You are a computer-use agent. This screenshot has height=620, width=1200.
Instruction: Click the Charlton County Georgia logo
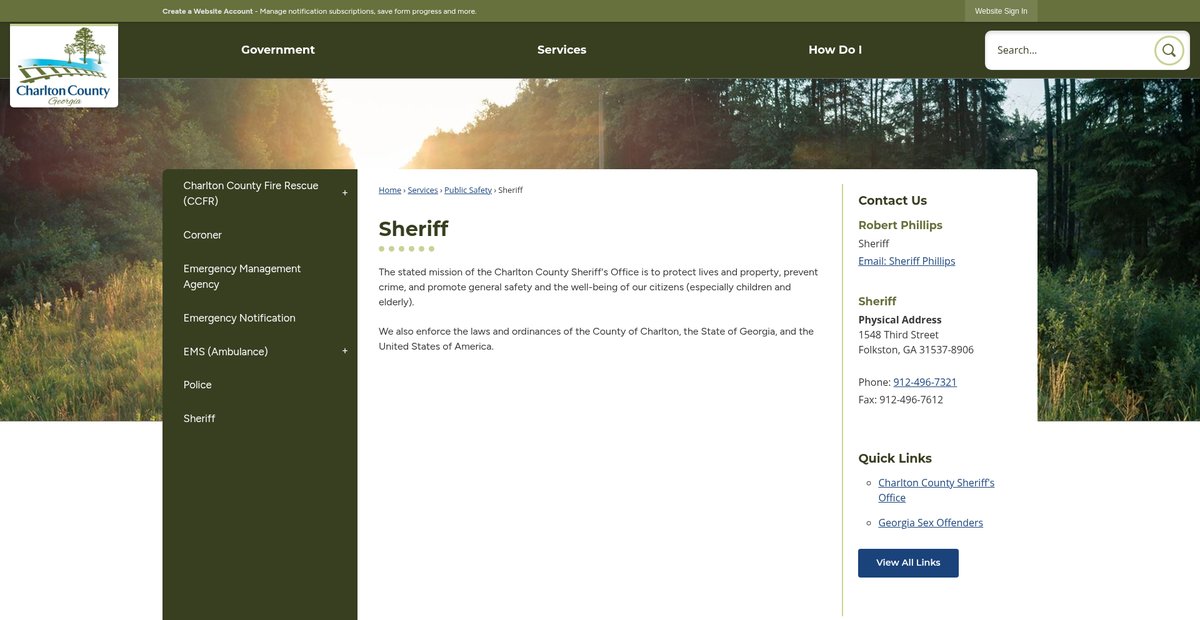[x=64, y=66]
